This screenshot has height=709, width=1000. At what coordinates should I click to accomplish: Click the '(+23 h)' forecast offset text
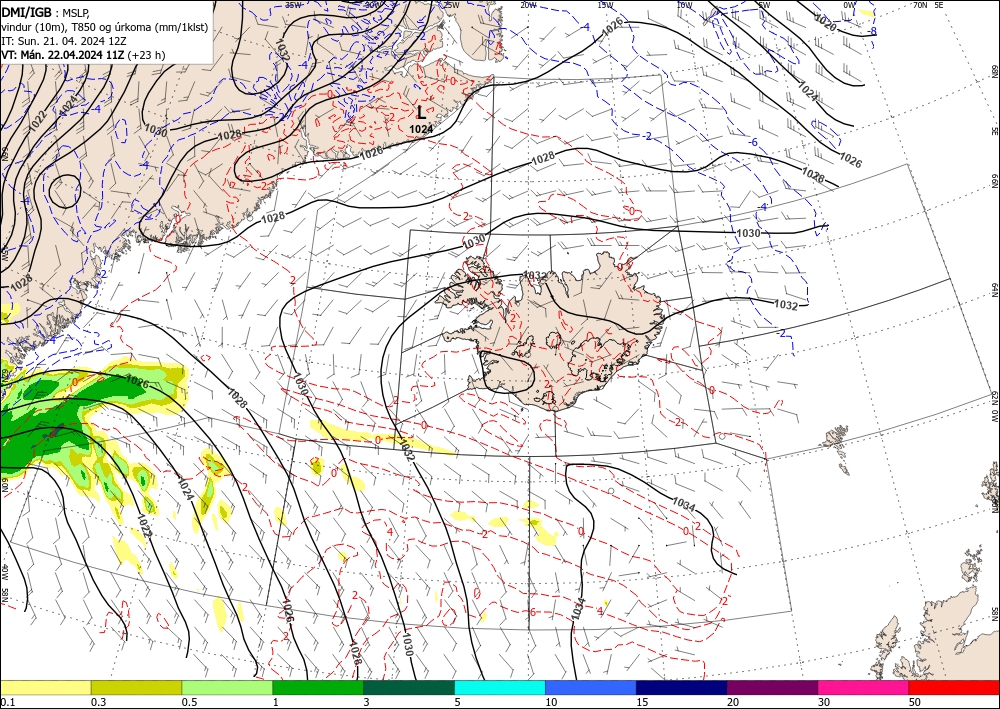146,55
